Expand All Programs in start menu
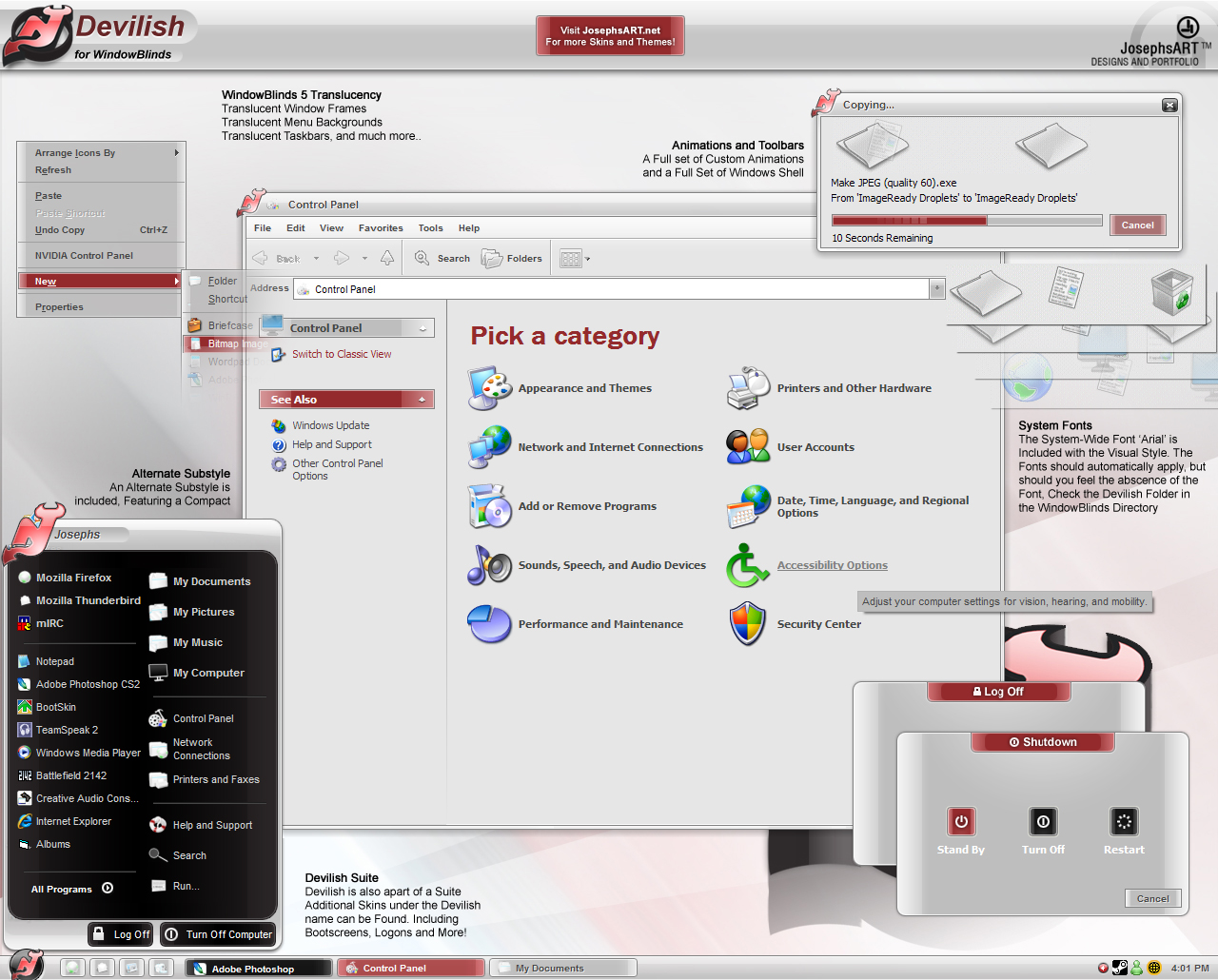This screenshot has width=1218, height=980. tap(71, 889)
